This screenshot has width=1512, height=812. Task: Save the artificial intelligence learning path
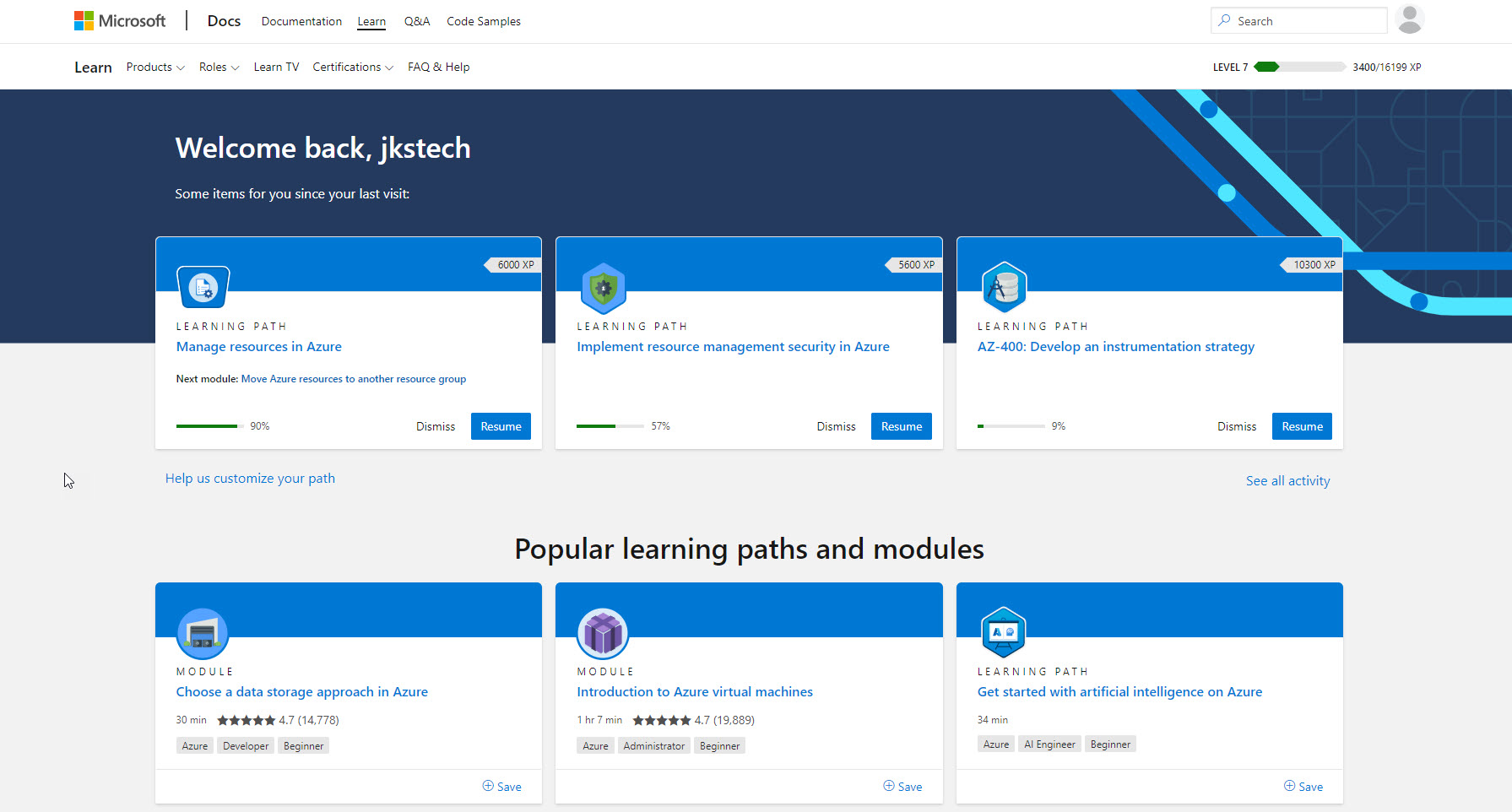point(1303,786)
